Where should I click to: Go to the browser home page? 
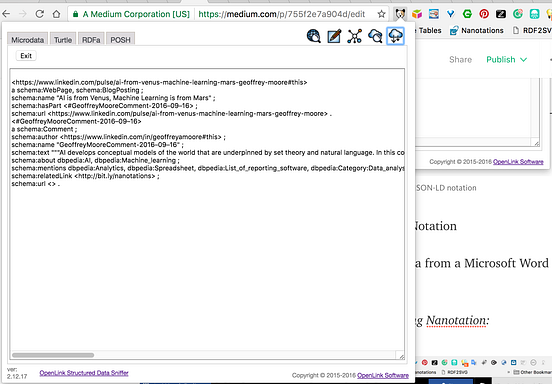(x=56, y=14)
